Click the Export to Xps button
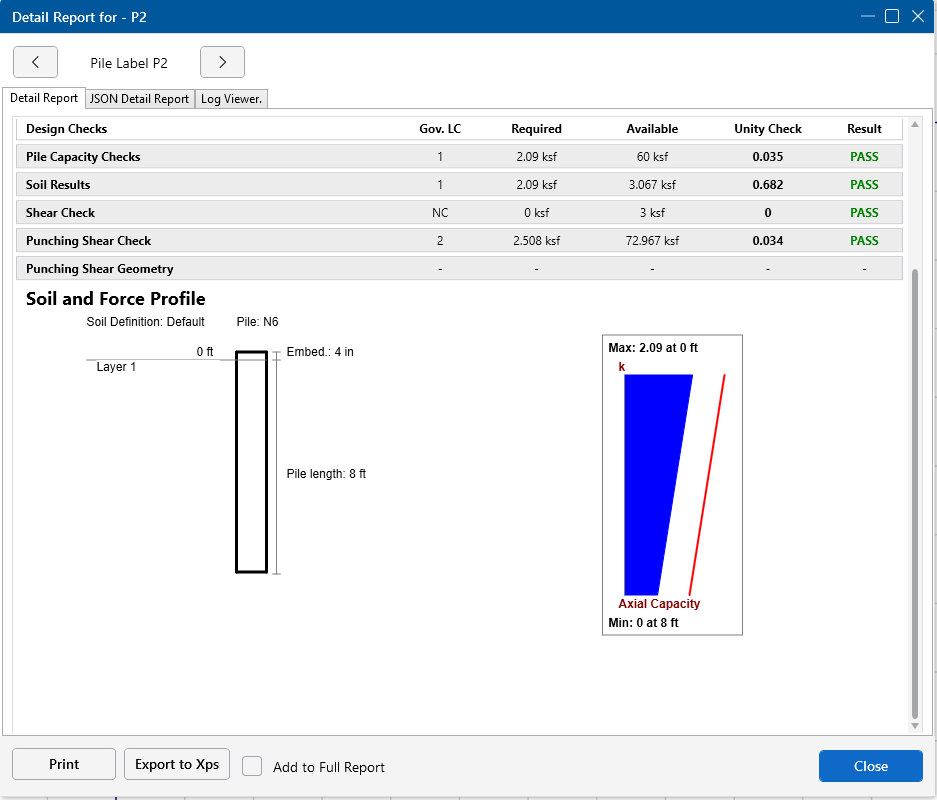This screenshot has height=800, width=937. (177, 764)
